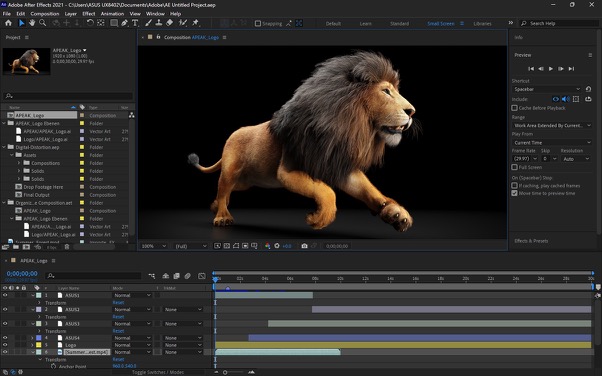
Task: Open the Auto resolution dropdown
Action: (x=576, y=159)
